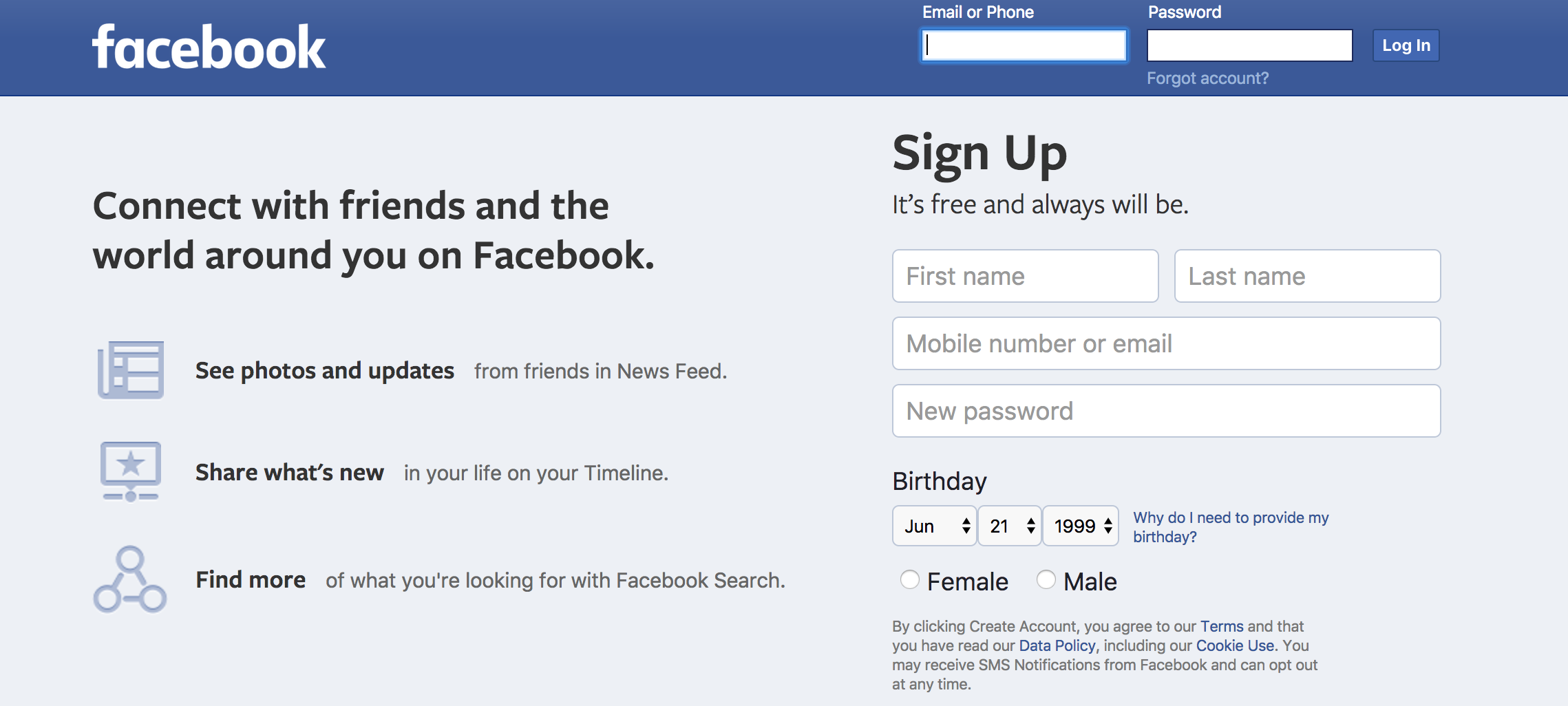Click the Last name field
Image resolution: width=1568 pixels, height=706 pixels.
point(1307,276)
